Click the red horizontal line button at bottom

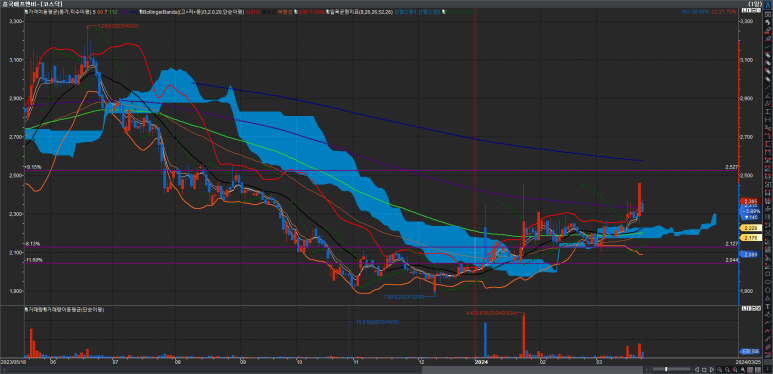pos(750,370)
